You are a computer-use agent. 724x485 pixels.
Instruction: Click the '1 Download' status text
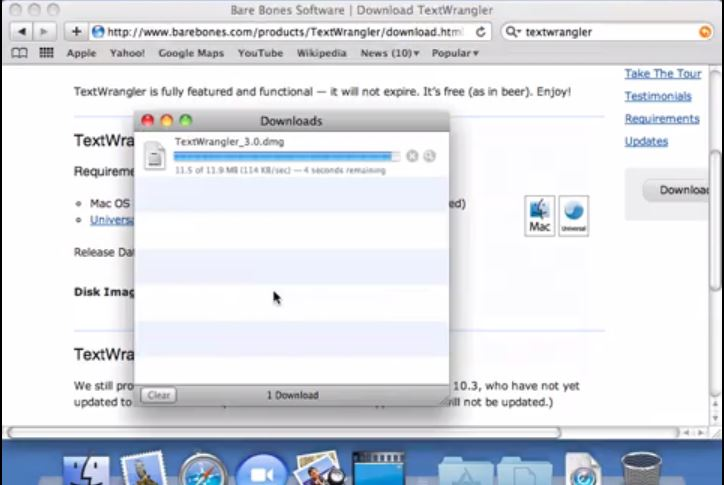(x=293, y=395)
